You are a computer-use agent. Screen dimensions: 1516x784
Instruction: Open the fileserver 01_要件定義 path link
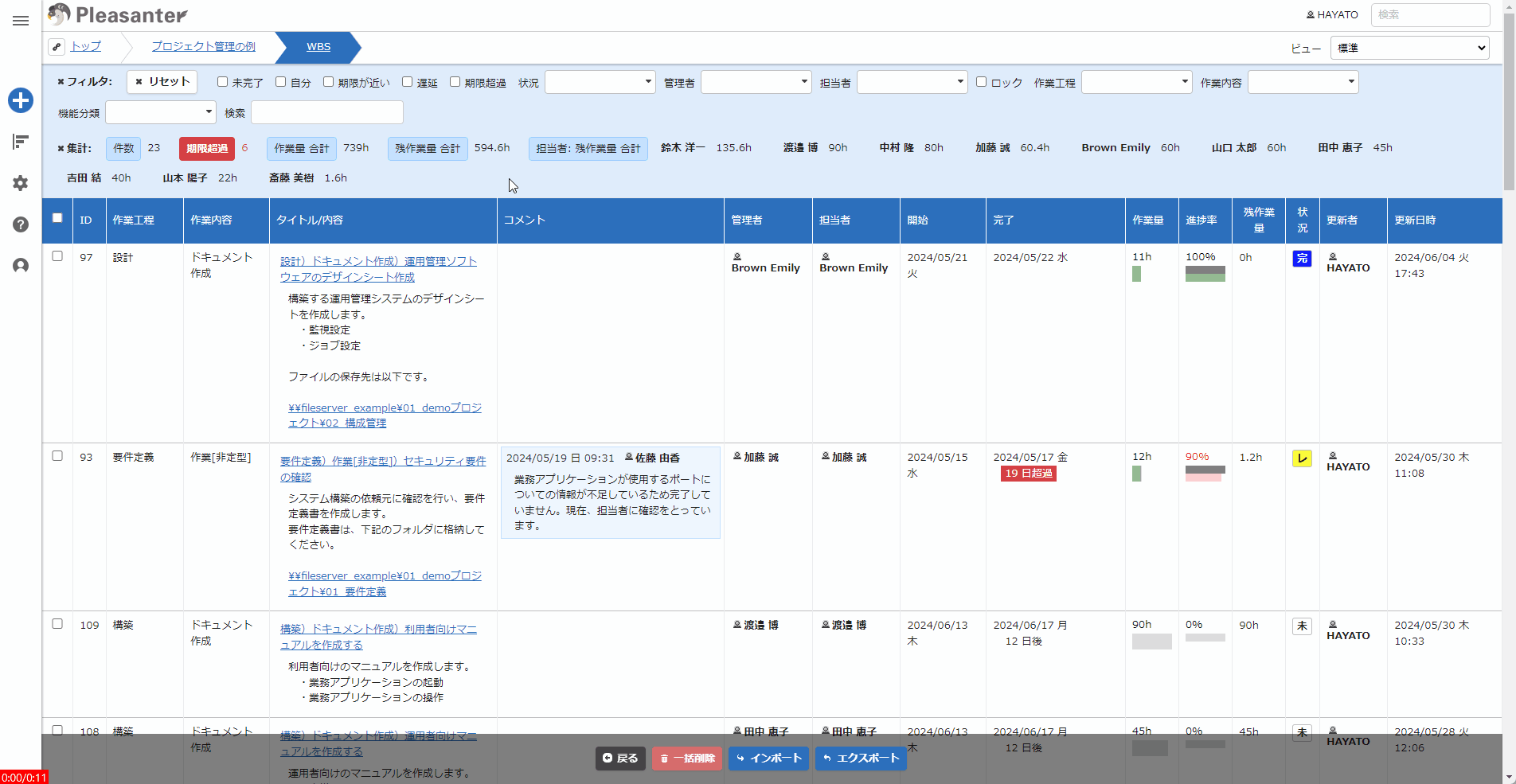coord(385,583)
